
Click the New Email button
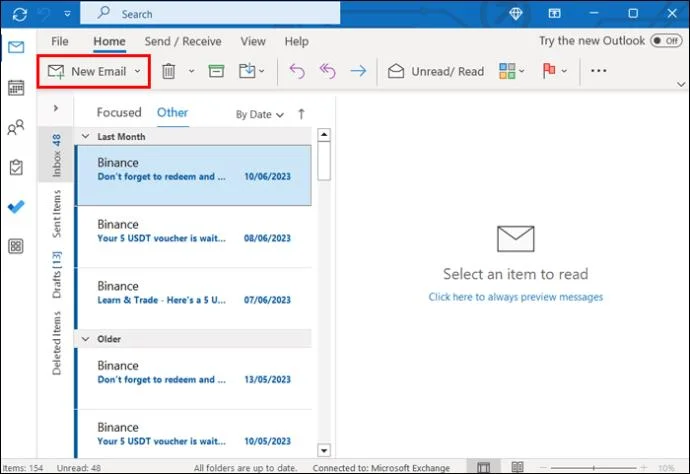pos(87,71)
